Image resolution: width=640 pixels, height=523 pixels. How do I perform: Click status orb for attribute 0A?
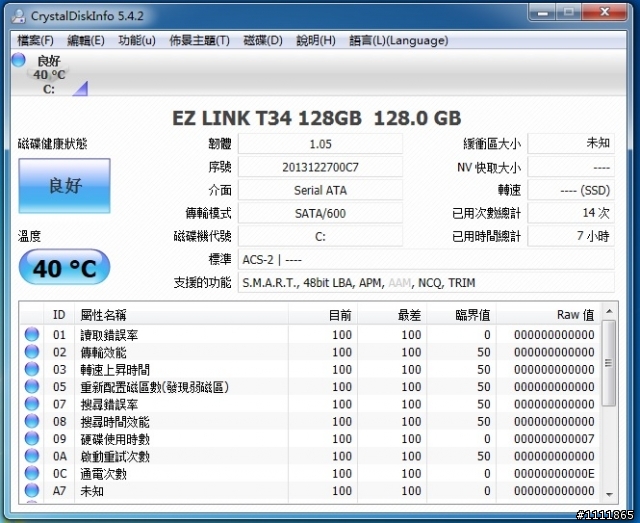tap(32, 456)
